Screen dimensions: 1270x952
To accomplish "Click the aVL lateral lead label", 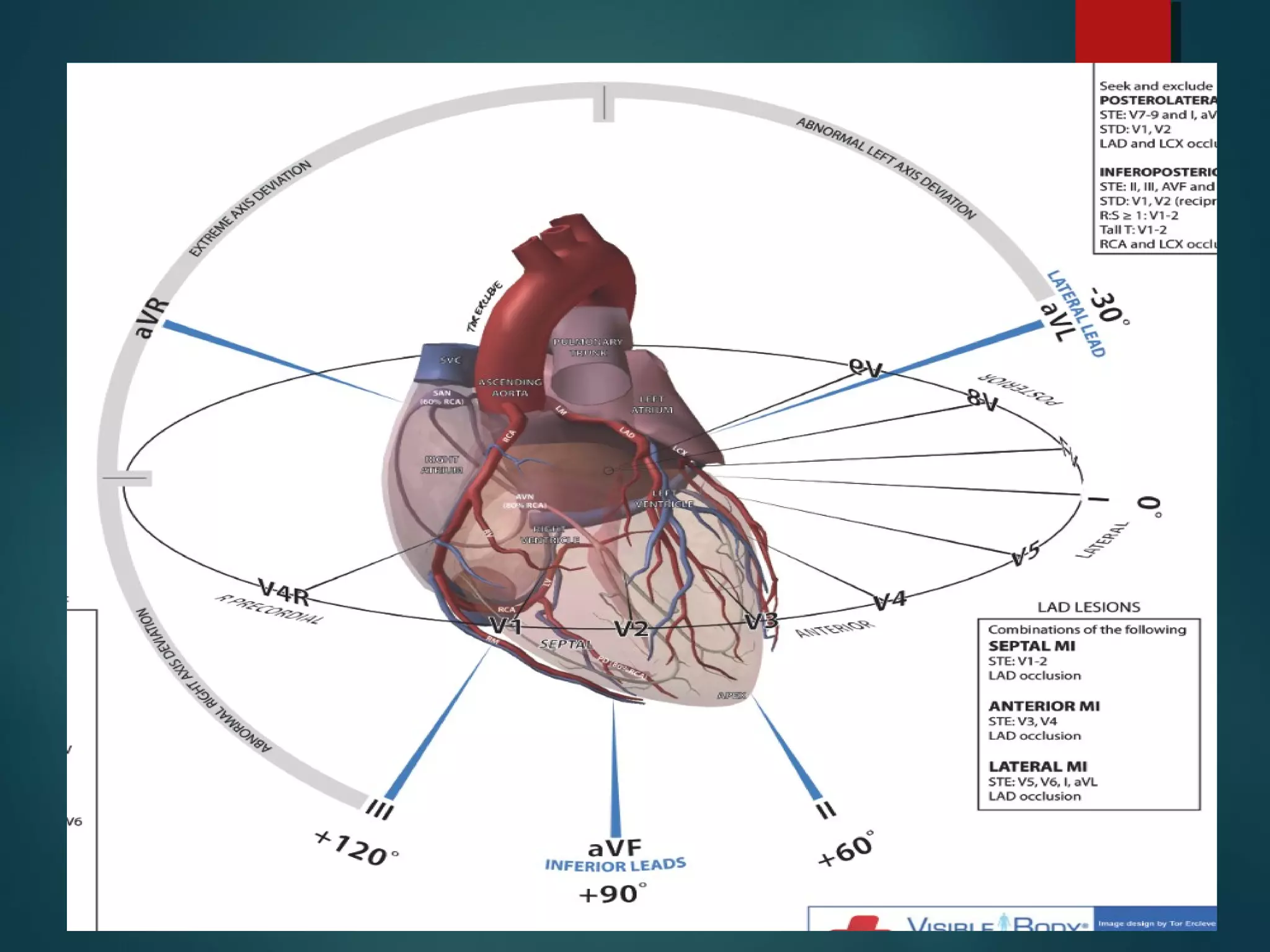I will [1057, 322].
